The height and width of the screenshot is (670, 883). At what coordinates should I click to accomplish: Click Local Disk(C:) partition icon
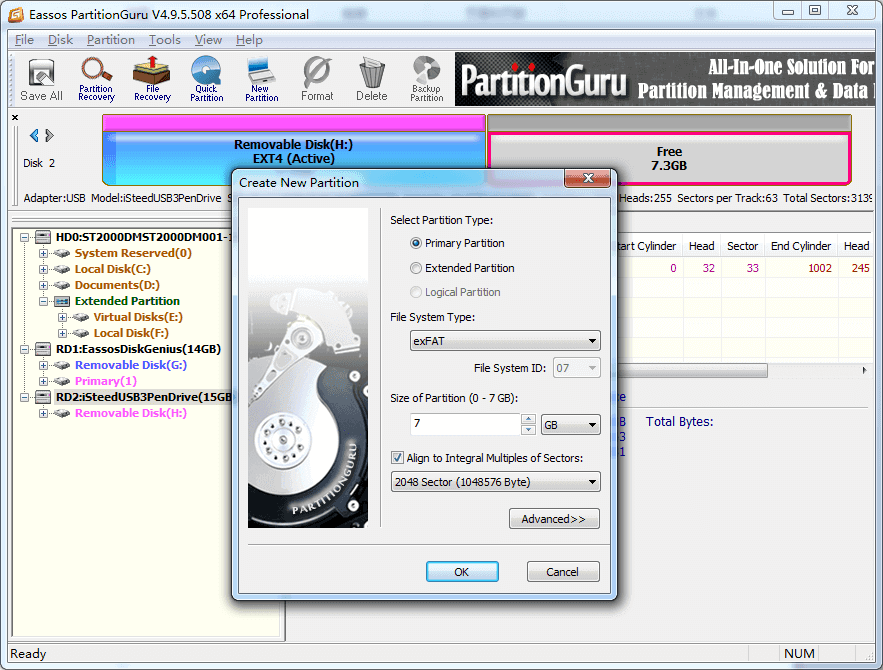62,269
